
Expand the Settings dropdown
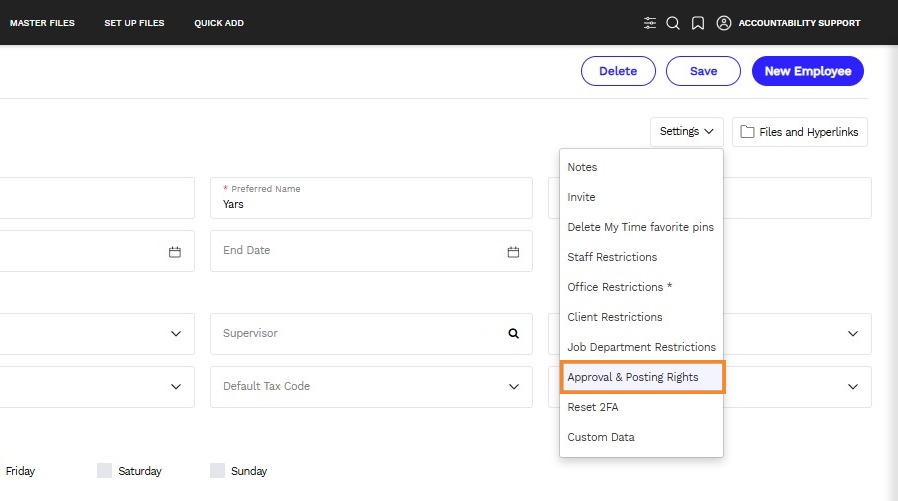click(x=687, y=132)
